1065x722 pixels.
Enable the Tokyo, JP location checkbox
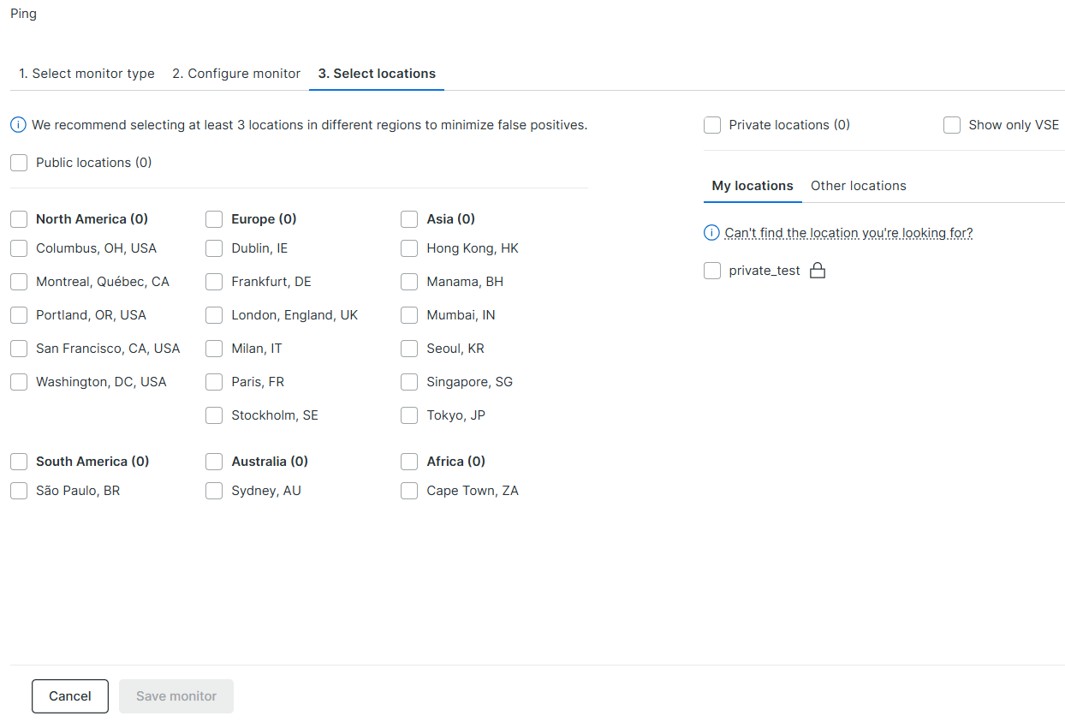pyautogui.click(x=409, y=415)
